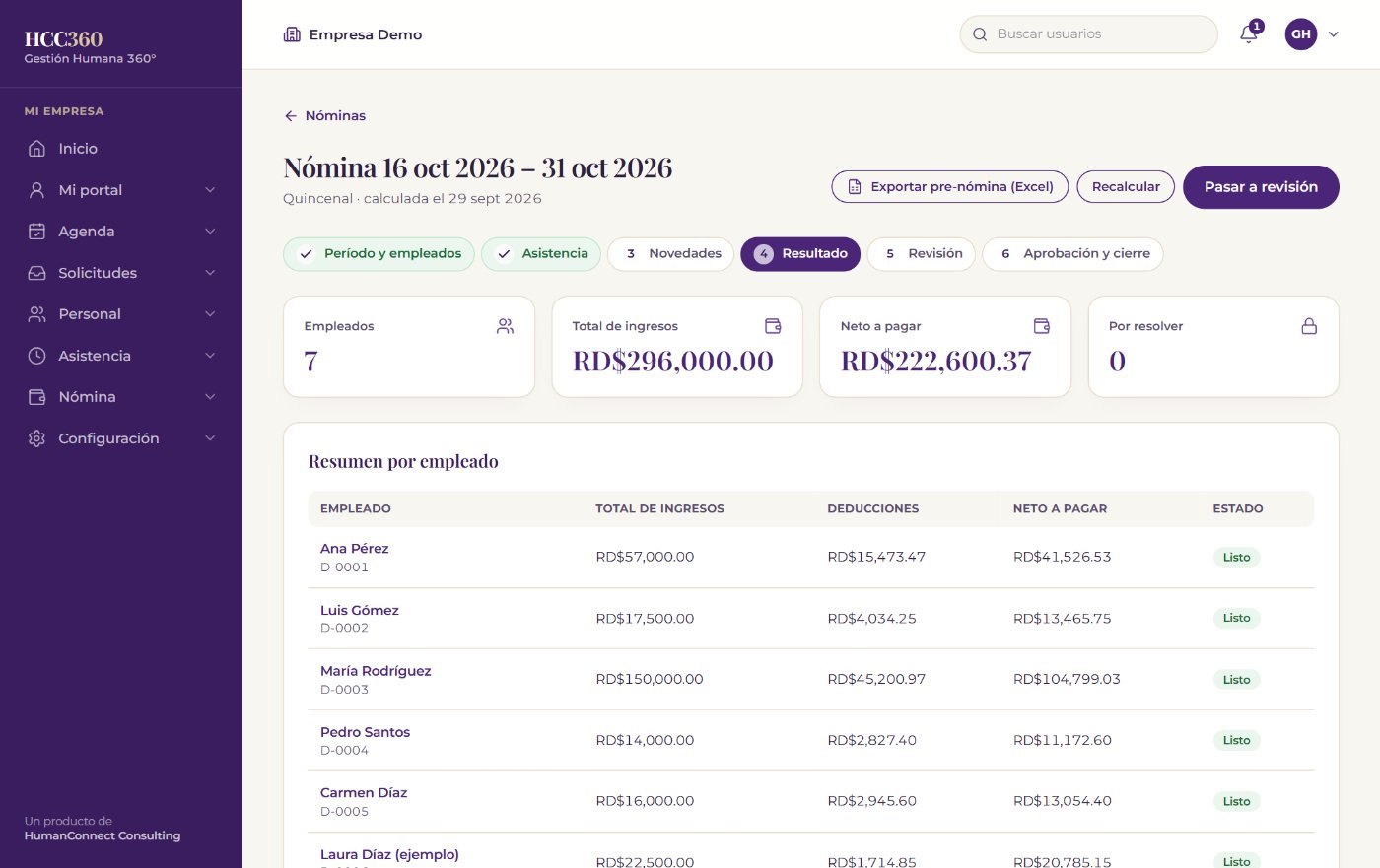Click the GH user avatar
Image resolution: width=1380 pixels, height=868 pixels.
click(x=1301, y=34)
